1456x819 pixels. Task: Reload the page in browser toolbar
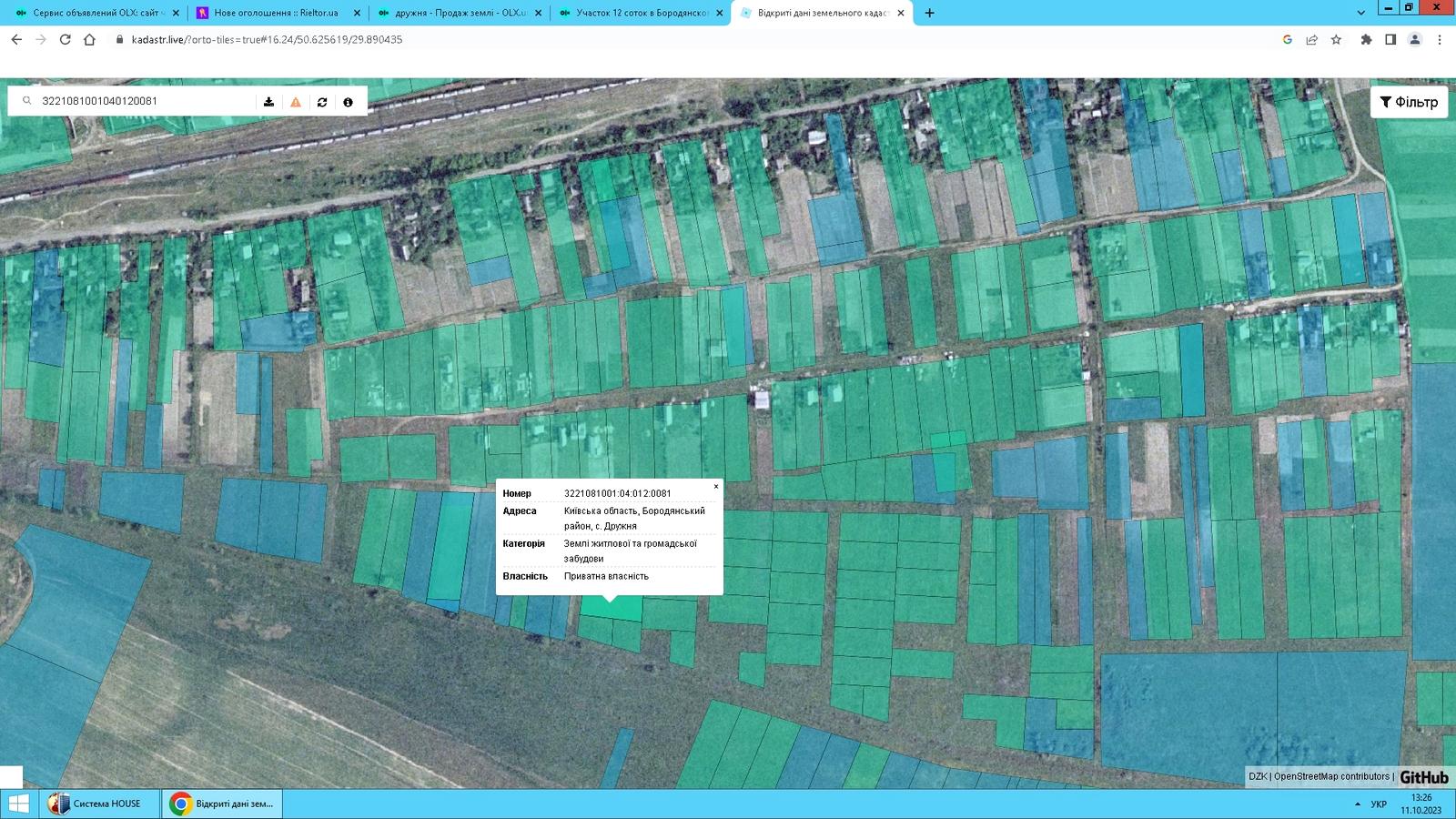65,40
